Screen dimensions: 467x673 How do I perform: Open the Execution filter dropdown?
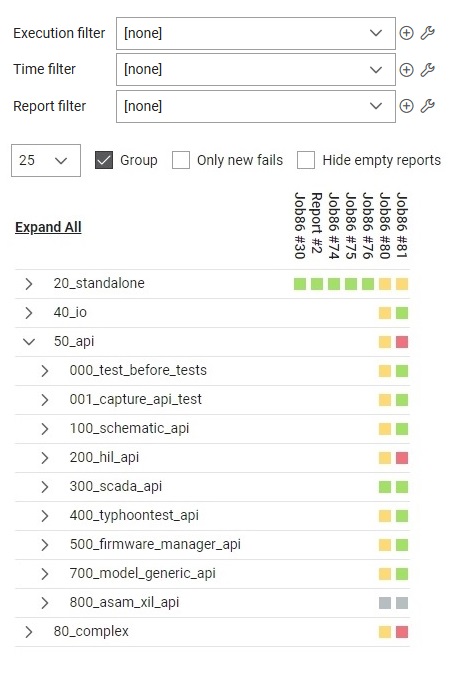(x=256, y=33)
